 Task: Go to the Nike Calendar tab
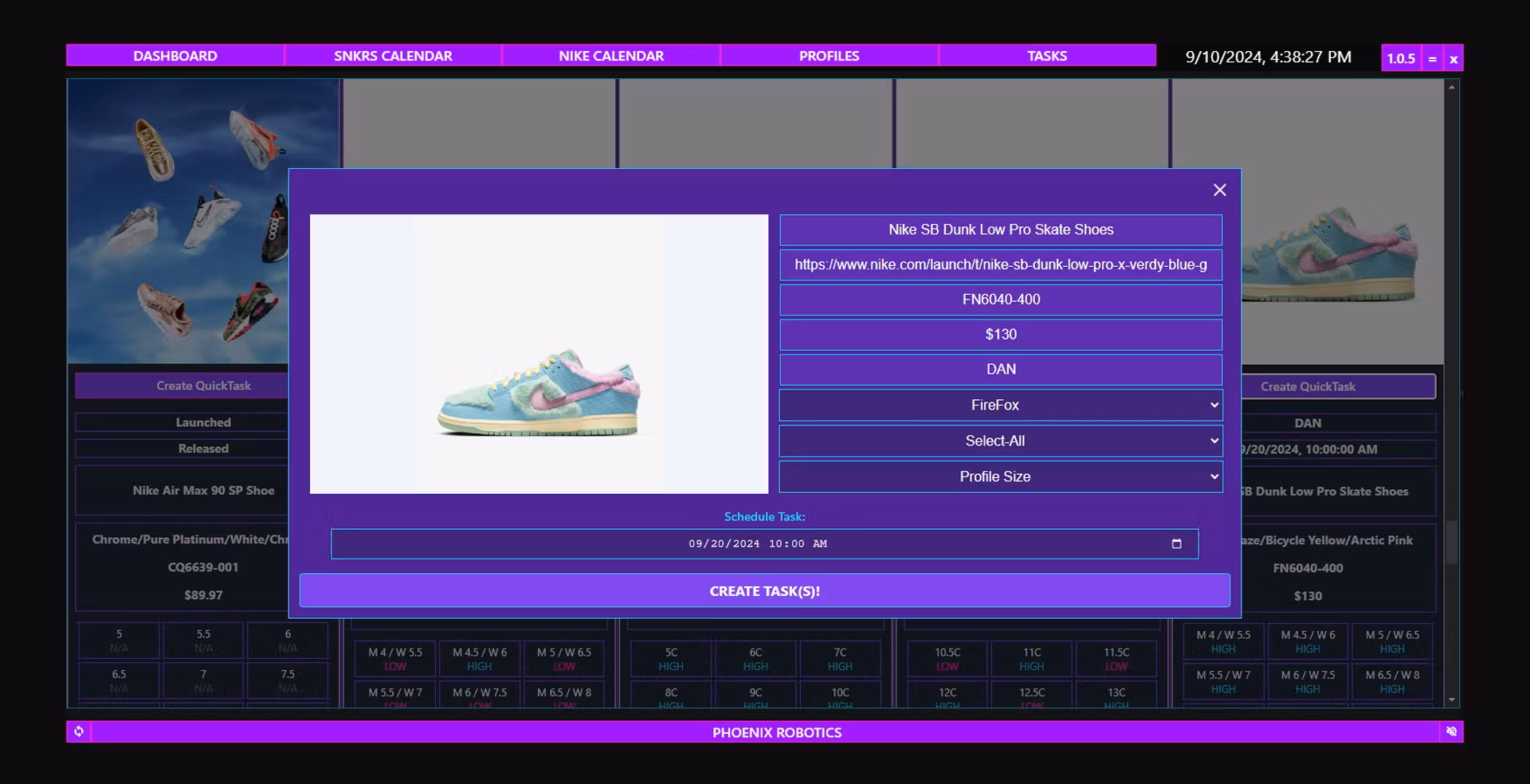611,56
